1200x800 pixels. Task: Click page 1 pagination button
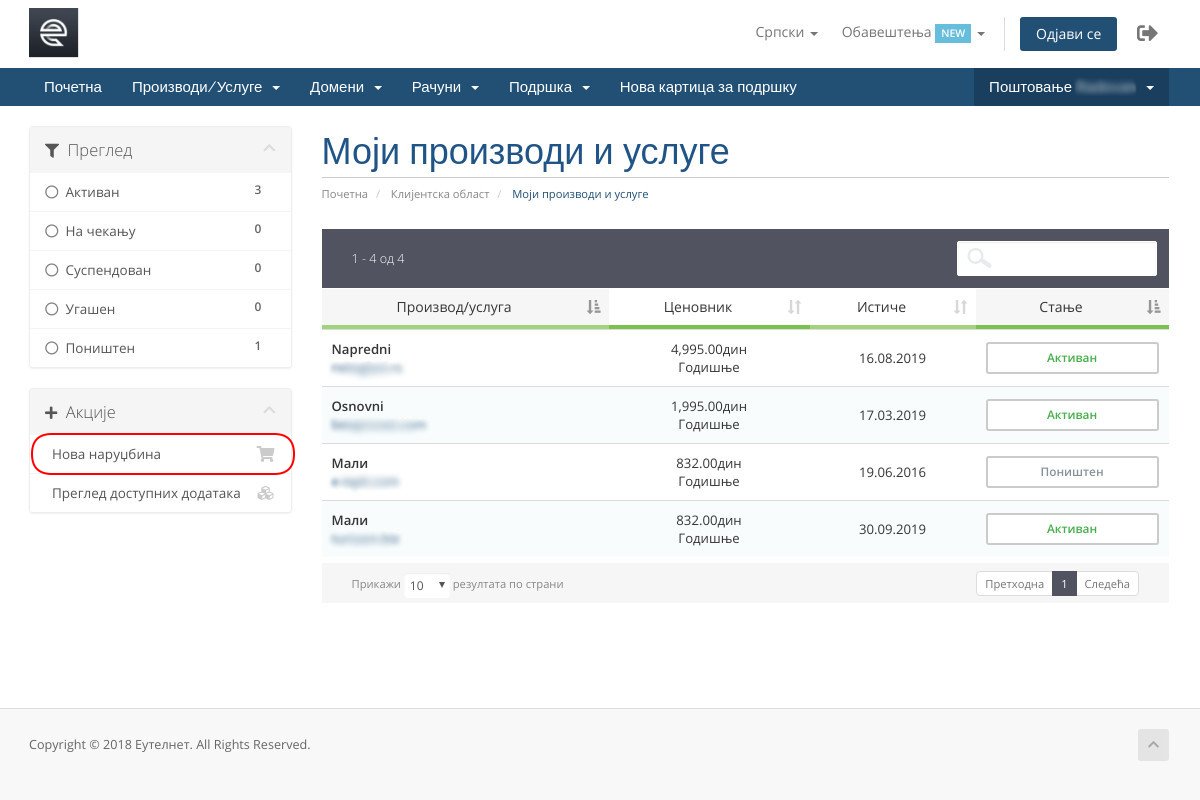(1064, 584)
